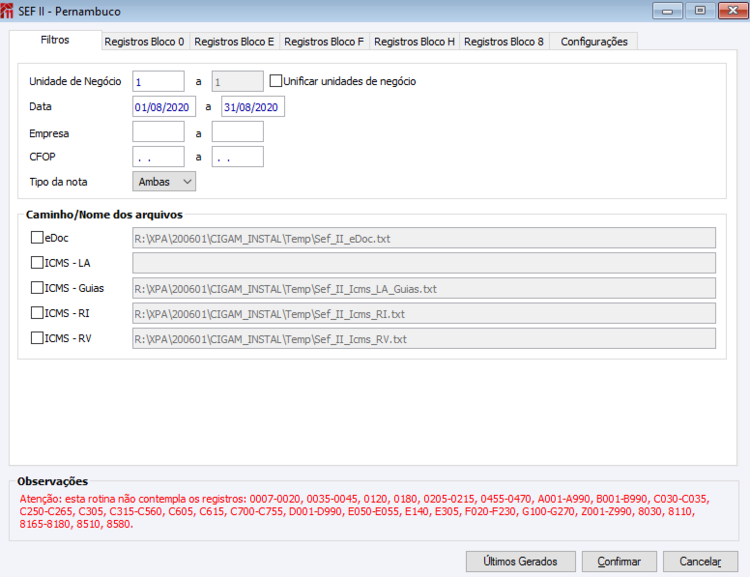Viewport: 750px width, 577px height.
Task: Click the first CFOP field
Action: pos(158,157)
